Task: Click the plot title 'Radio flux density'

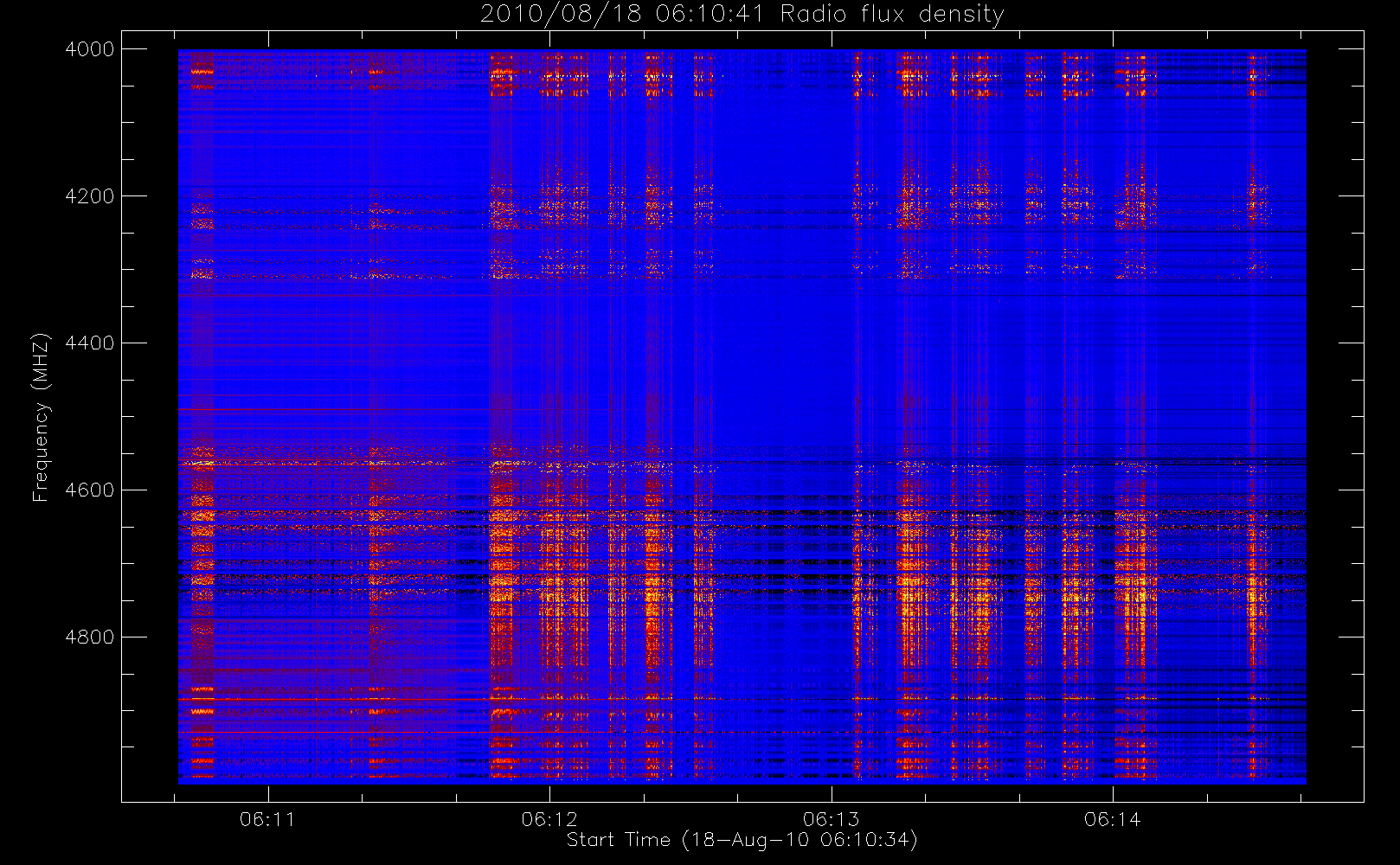Action: (x=892, y=15)
